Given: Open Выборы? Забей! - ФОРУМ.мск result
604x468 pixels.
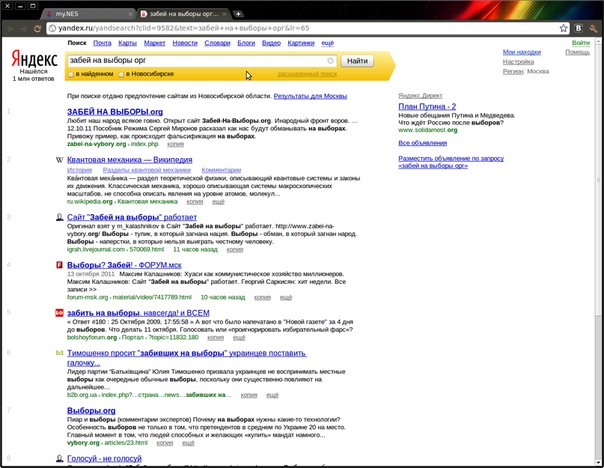Looking at the screenshot, I should tap(124, 265).
